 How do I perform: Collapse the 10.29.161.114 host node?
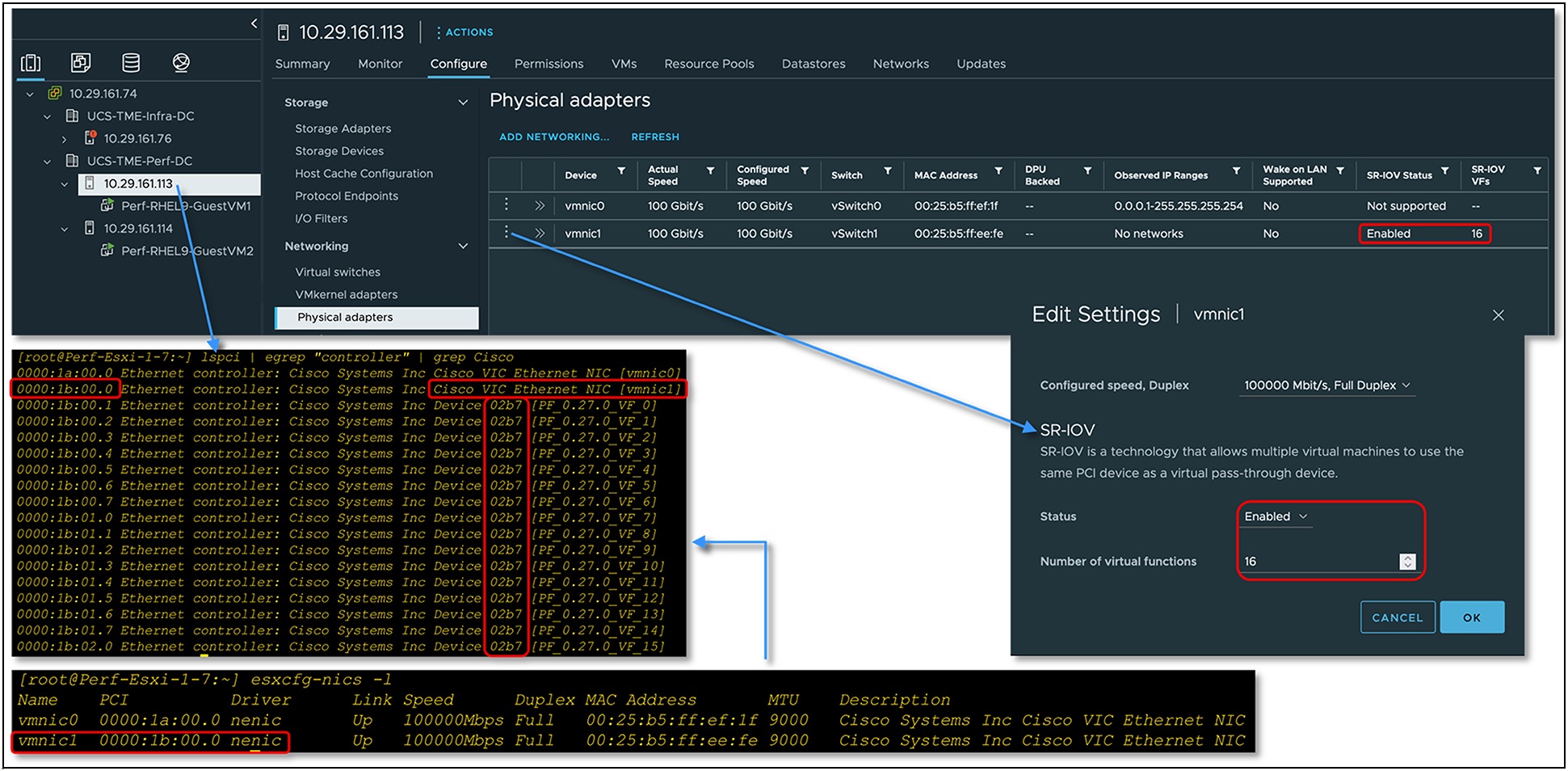point(65,230)
